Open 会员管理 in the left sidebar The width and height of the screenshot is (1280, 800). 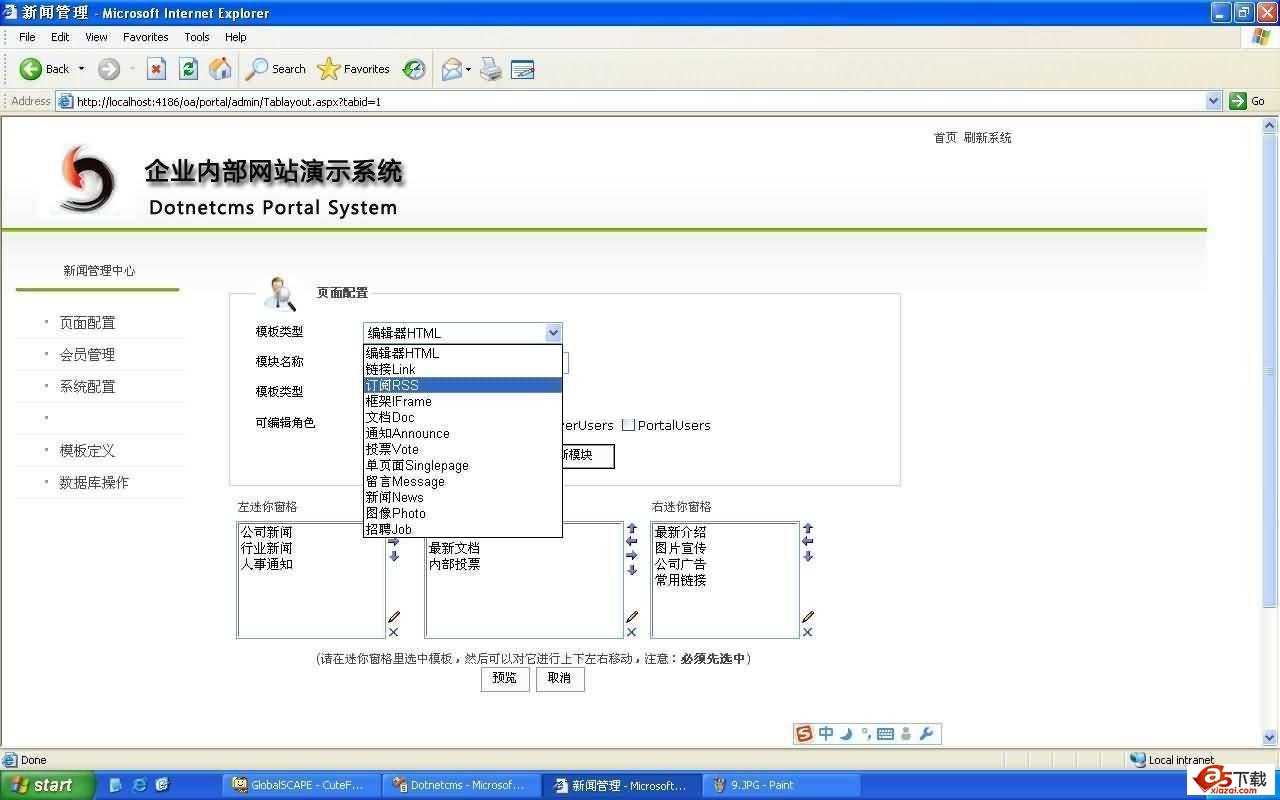click(87, 355)
